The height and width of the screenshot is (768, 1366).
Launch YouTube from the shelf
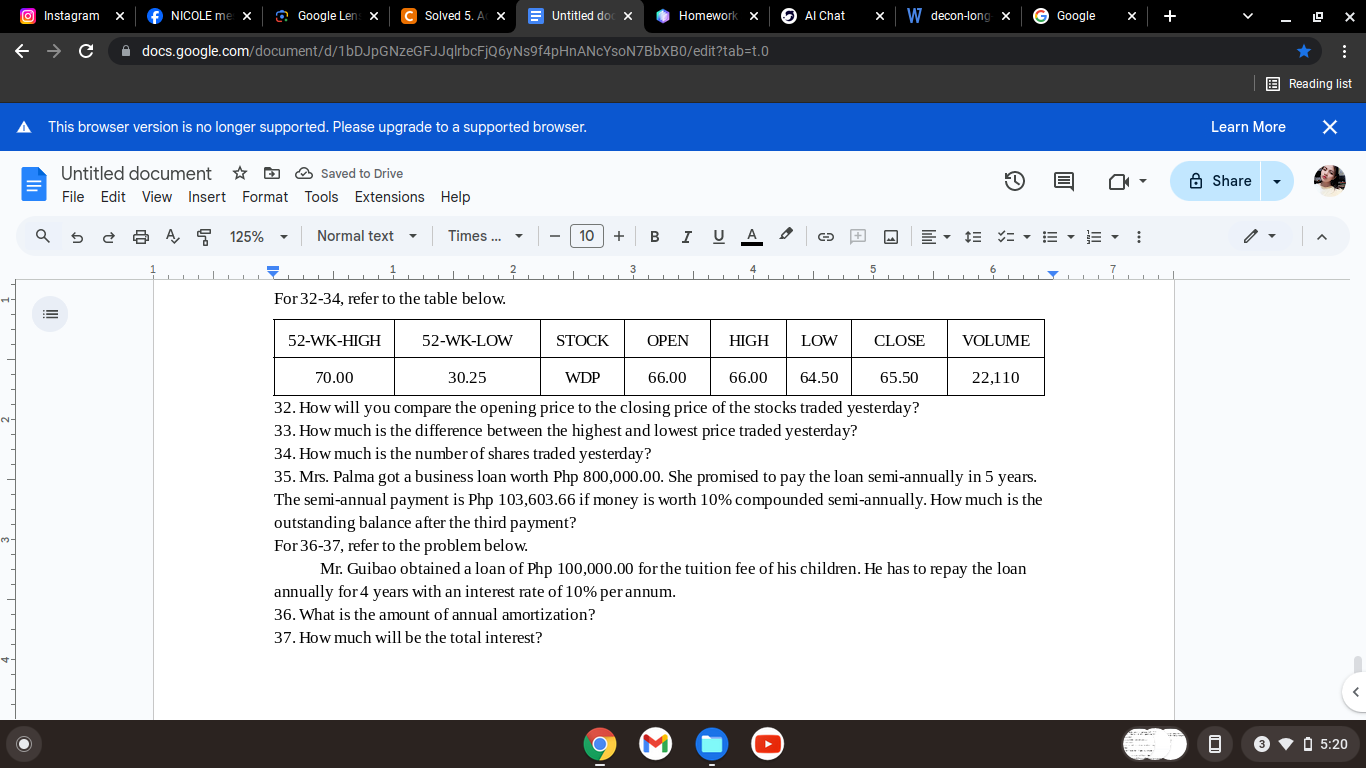click(x=767, y=744)
